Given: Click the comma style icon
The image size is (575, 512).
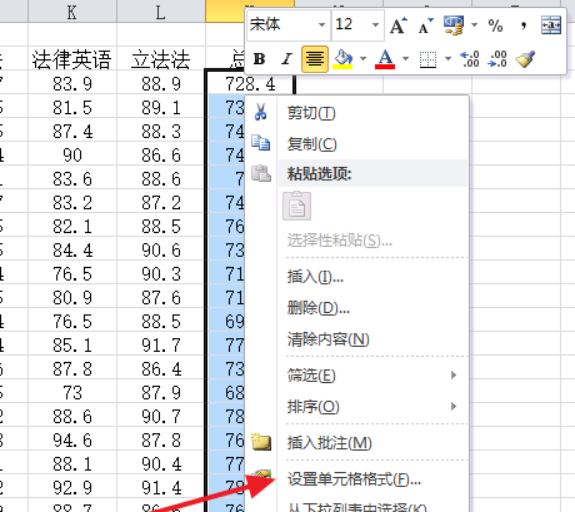Looking at the screenshot, I should pos(524,26).
